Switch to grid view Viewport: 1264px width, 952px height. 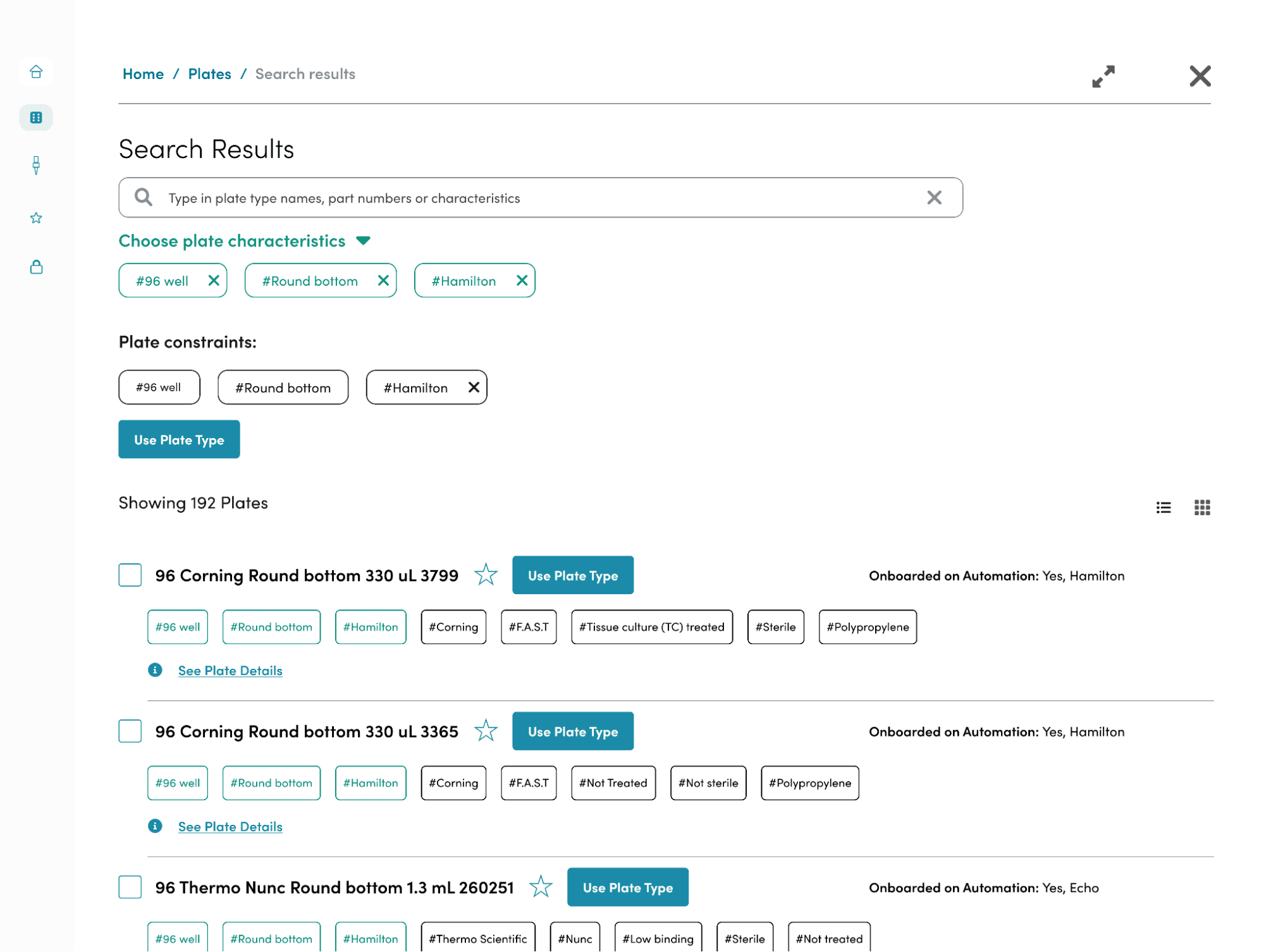[x=1202, y=508]
